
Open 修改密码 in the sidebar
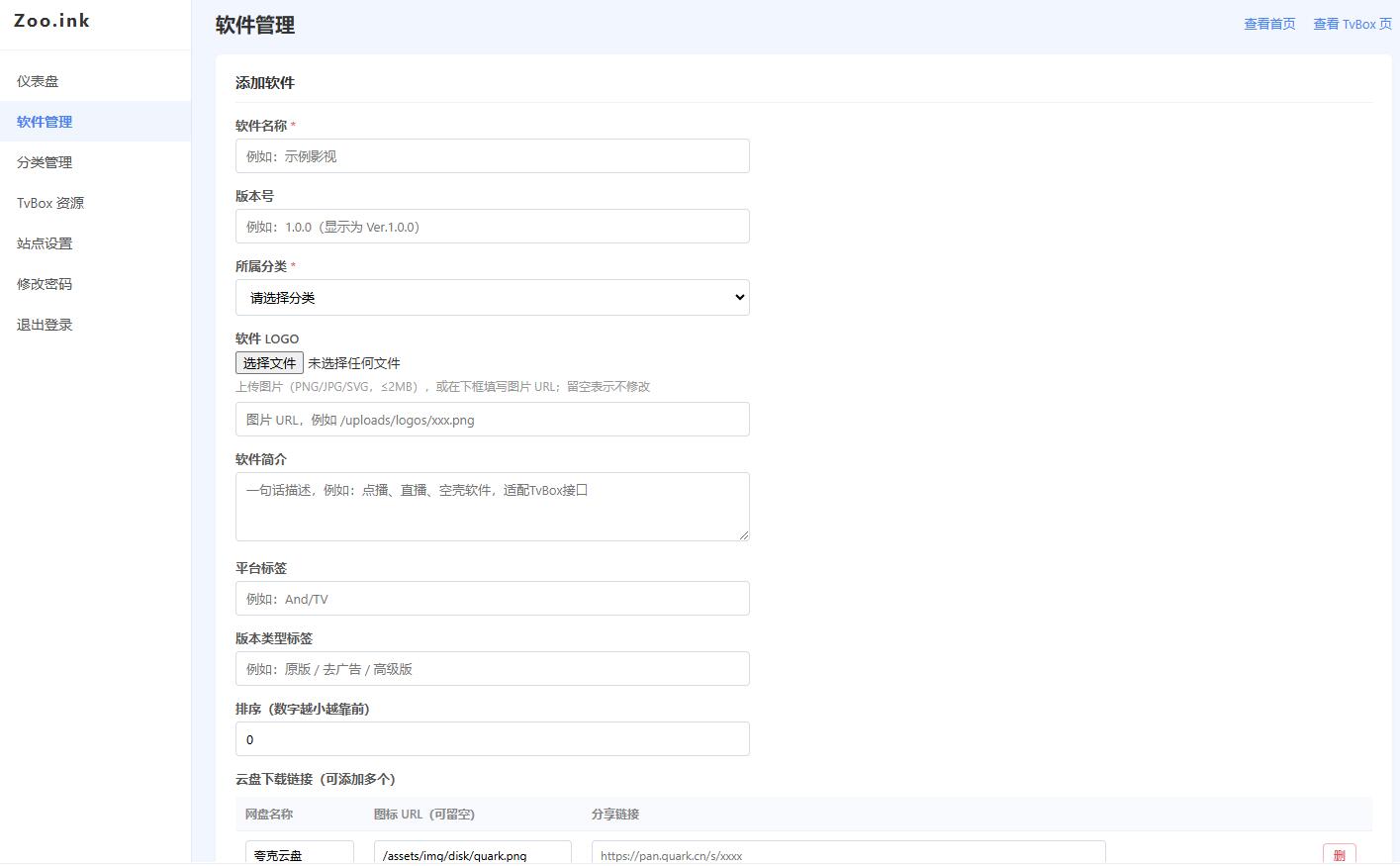[95, 284]
